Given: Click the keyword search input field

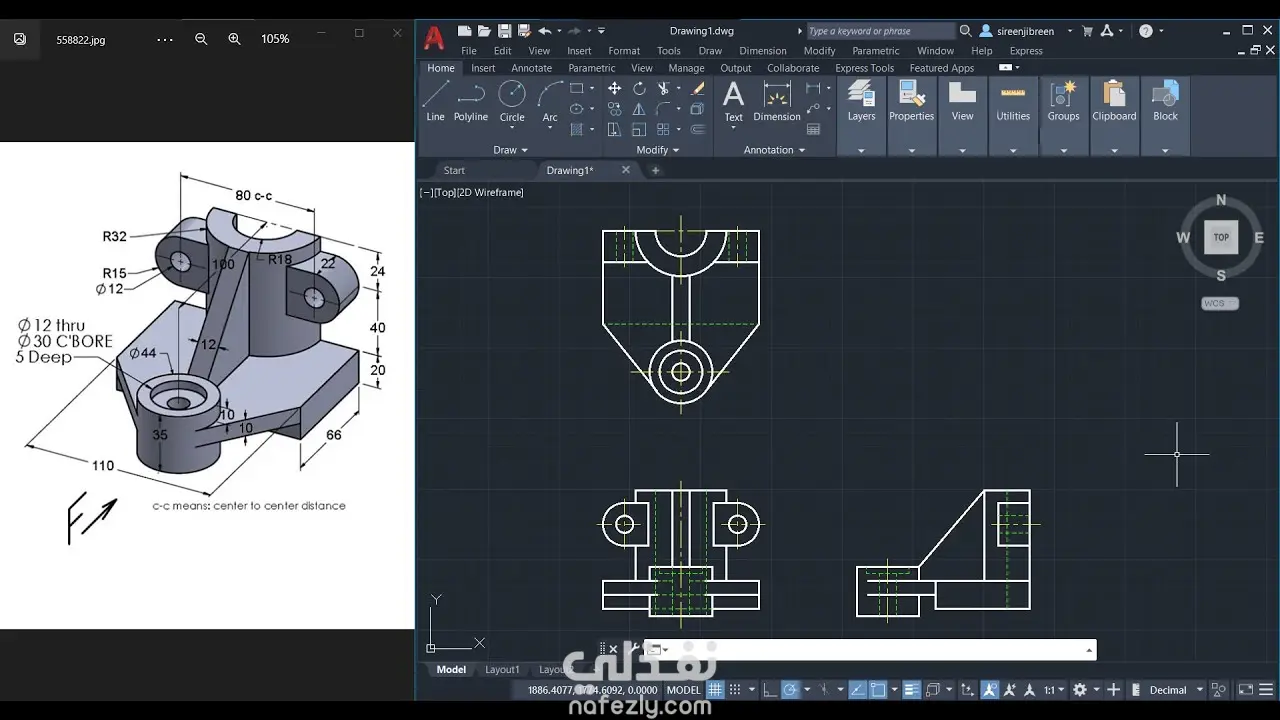Looking at the screenshot, I should tap(880, 31).
